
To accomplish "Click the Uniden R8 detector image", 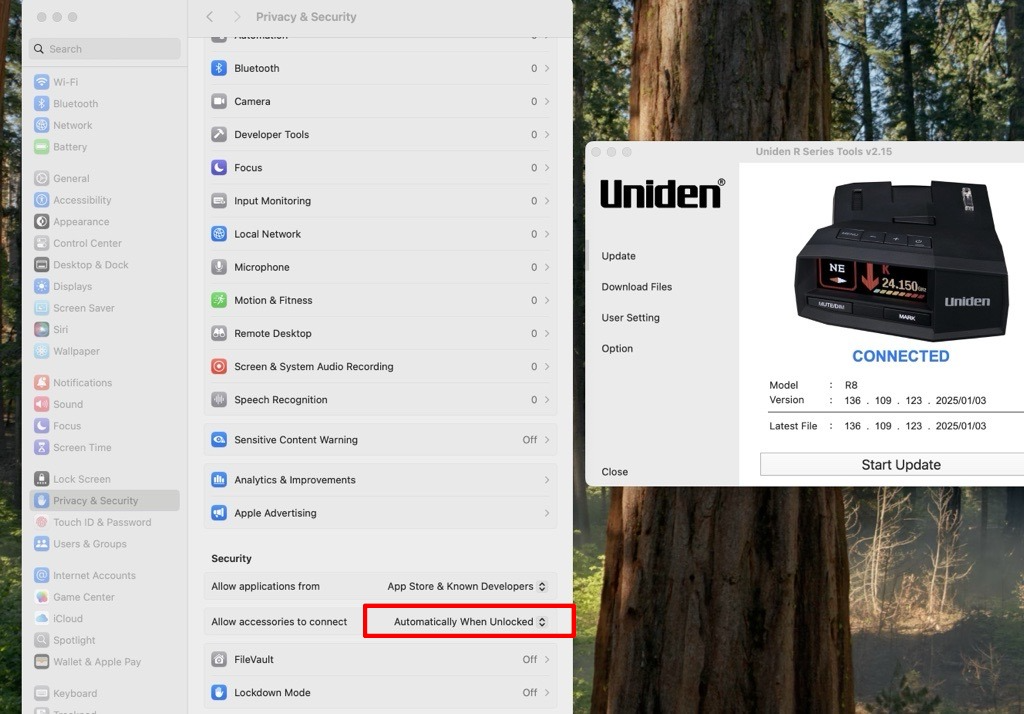I will tap(901, 260).
